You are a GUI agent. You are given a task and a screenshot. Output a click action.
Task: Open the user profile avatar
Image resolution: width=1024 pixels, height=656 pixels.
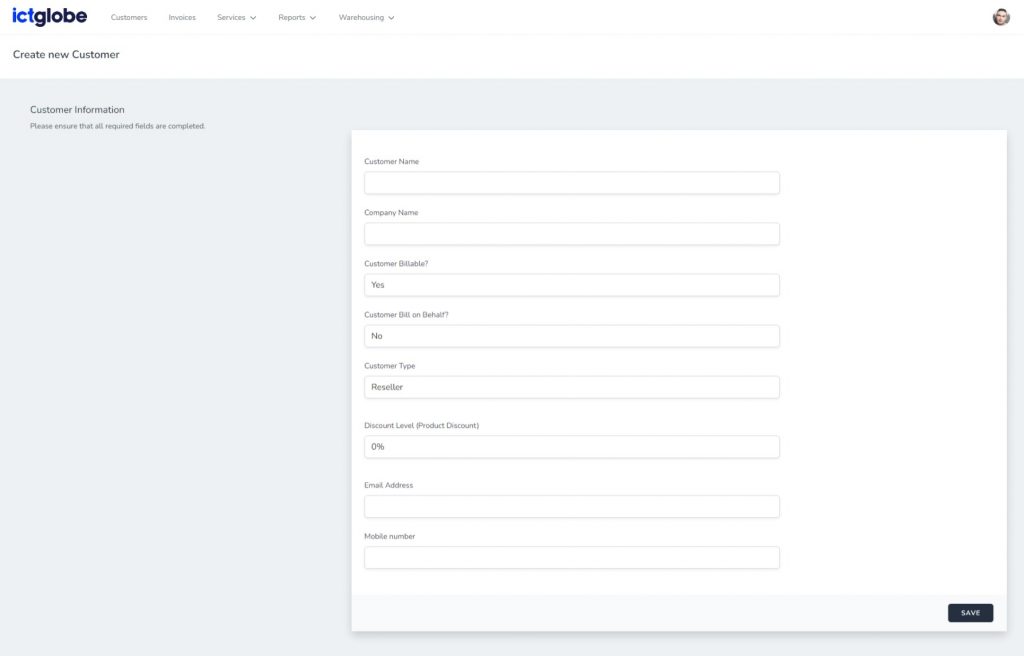(1000, 17)
